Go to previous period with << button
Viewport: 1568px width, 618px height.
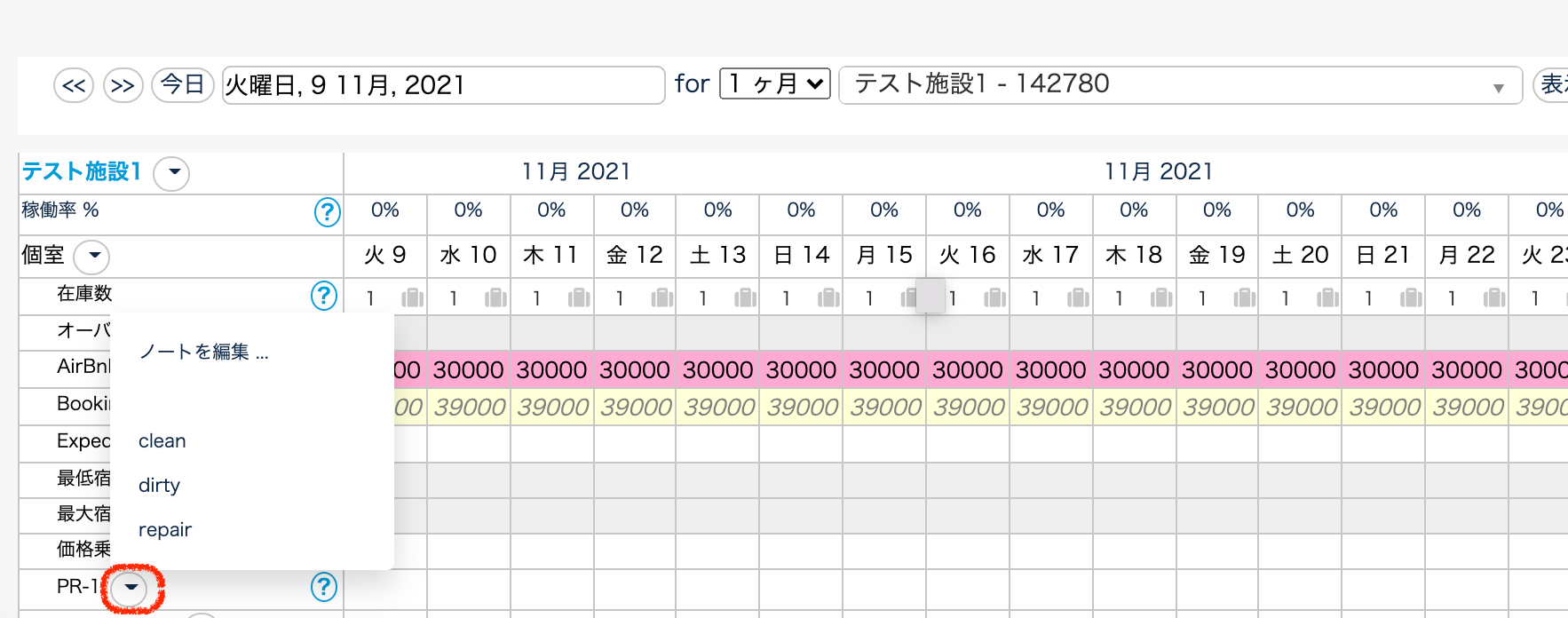[74, 86]
